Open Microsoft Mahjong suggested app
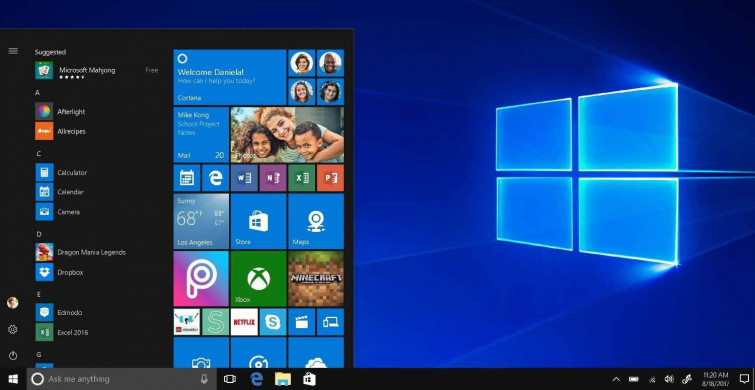 [96, 71]
